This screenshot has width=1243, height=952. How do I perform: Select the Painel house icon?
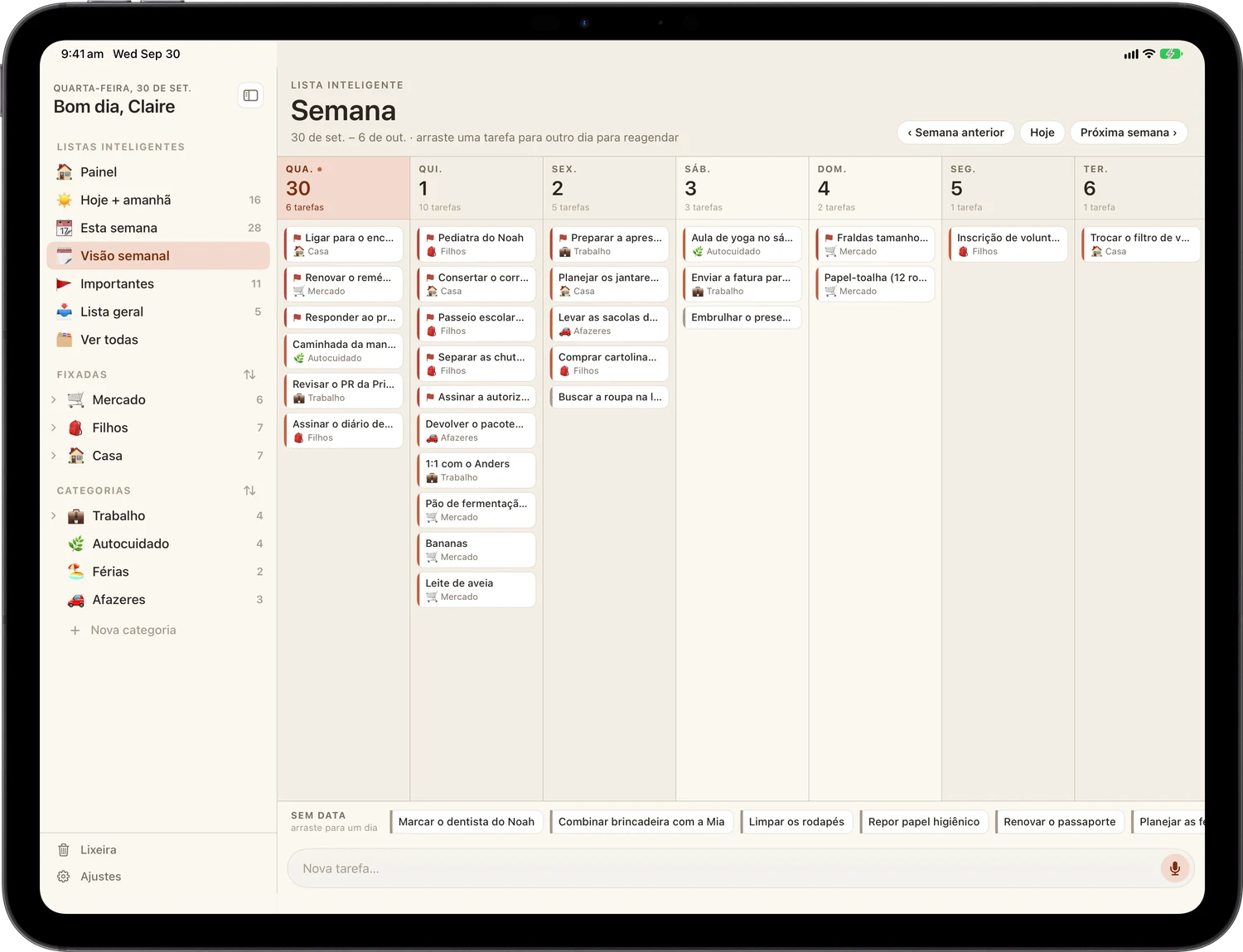65,172
